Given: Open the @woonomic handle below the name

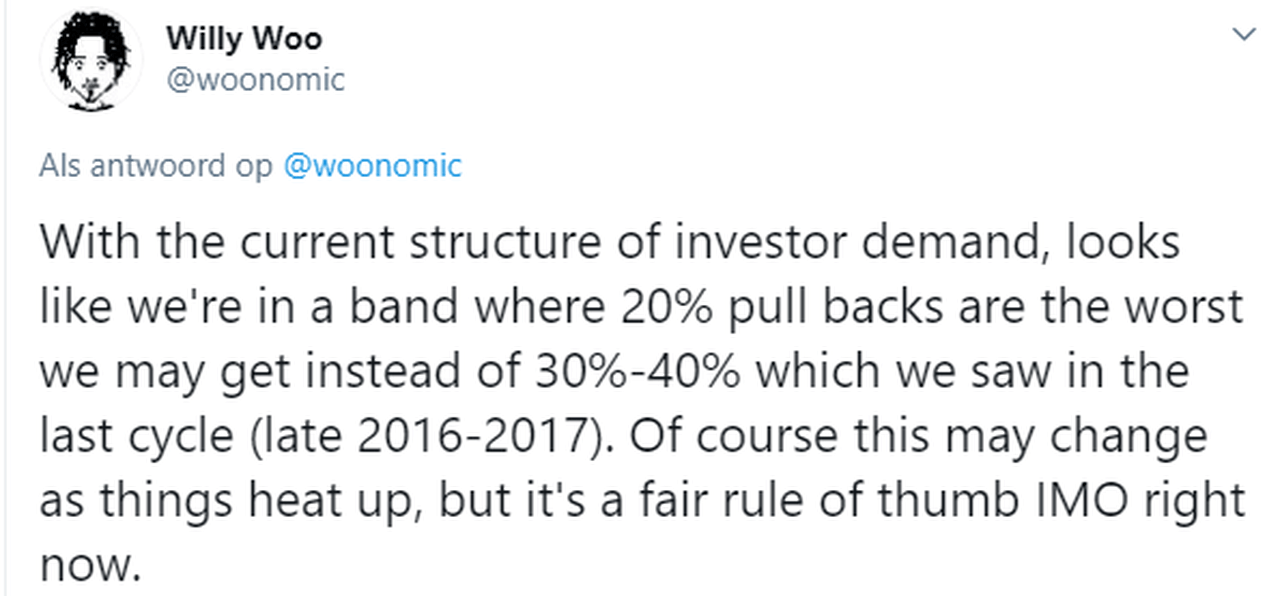Looking at the screenshot, I should click(255, 80).
